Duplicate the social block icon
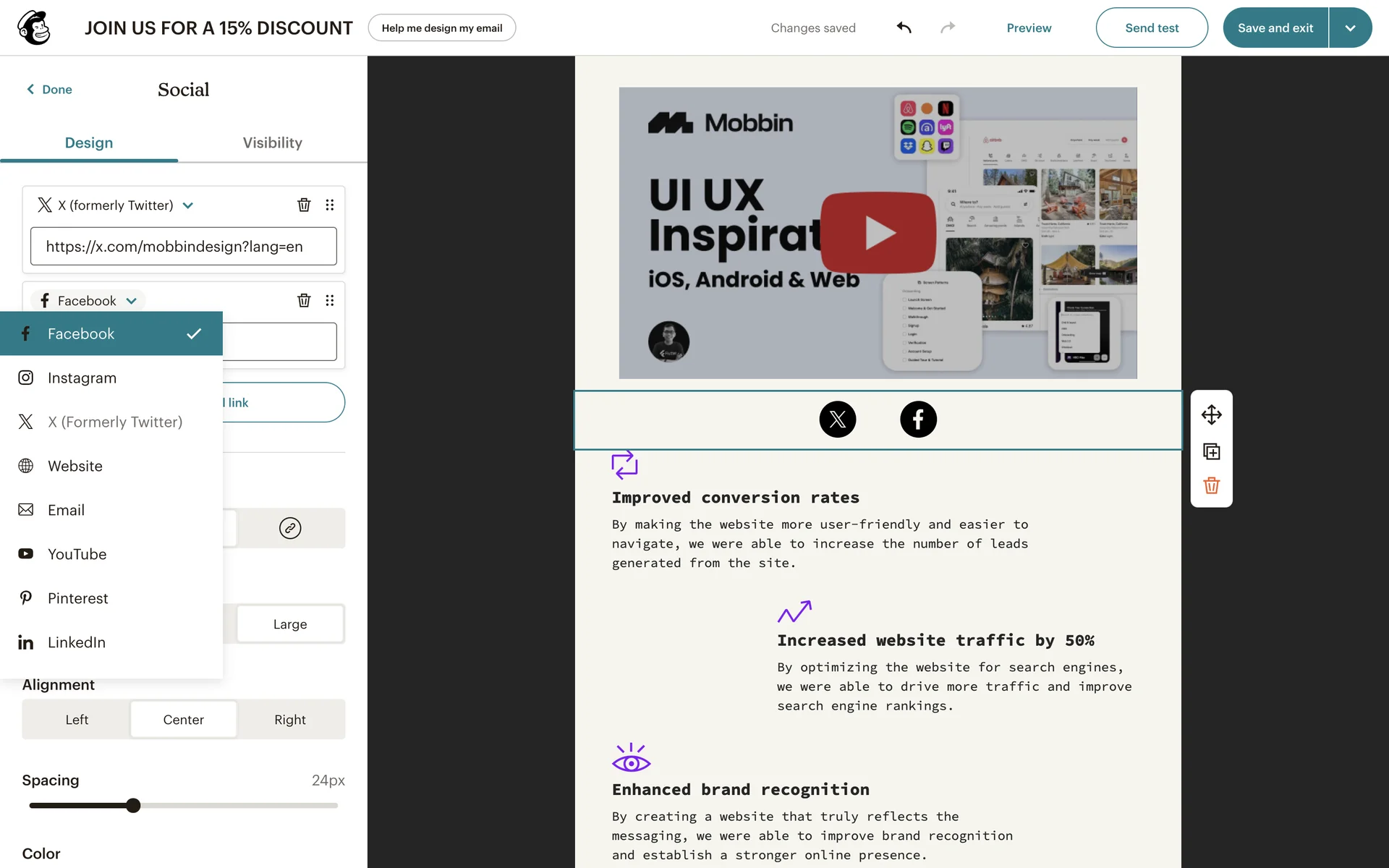The width and height of the screenshot is (1389, 868). (x=1211, y=451)
